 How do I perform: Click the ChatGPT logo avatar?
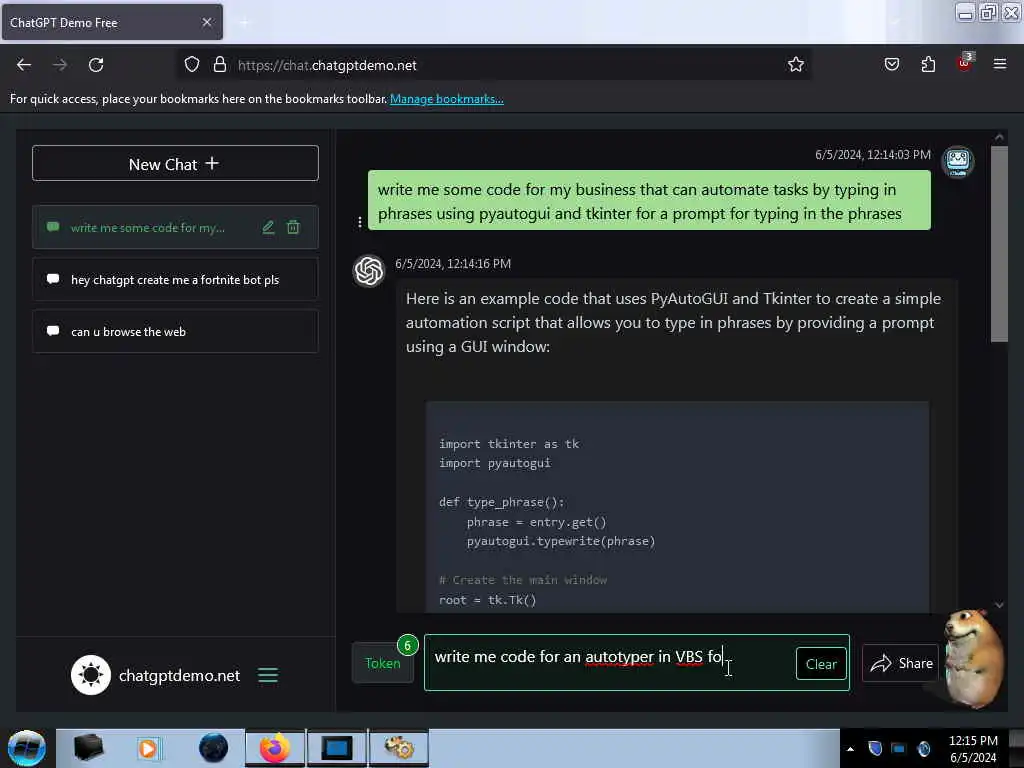coord(369,270)
